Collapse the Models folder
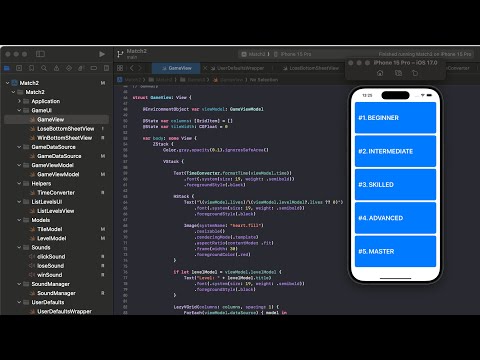 click(x=19, y=220)
